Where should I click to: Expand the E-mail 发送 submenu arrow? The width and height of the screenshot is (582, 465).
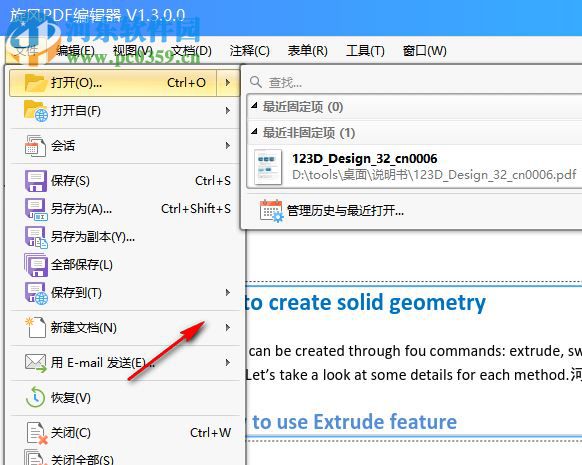(x=228, y=363)
